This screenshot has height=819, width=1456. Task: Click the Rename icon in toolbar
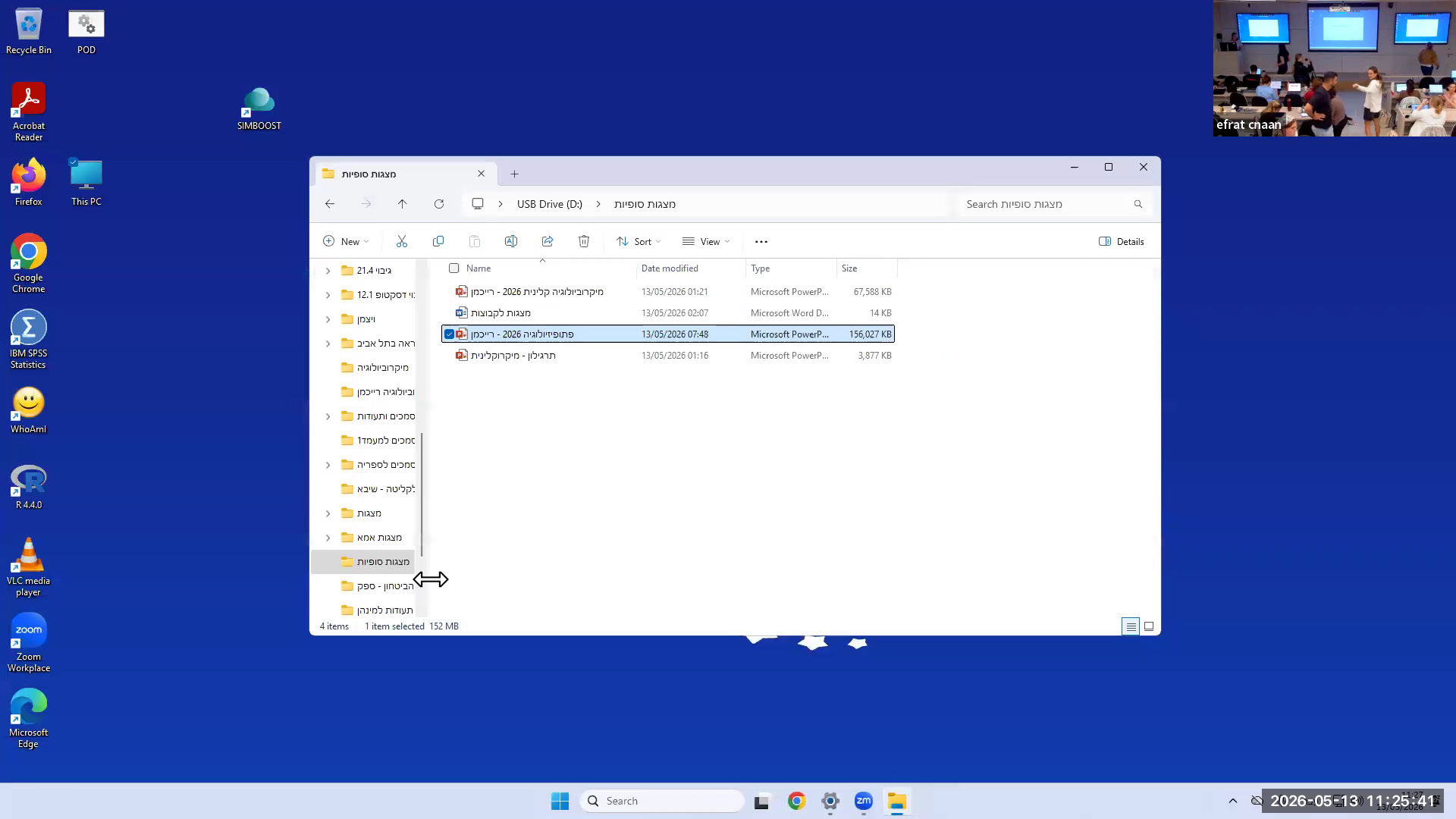(x=511, y=241)
